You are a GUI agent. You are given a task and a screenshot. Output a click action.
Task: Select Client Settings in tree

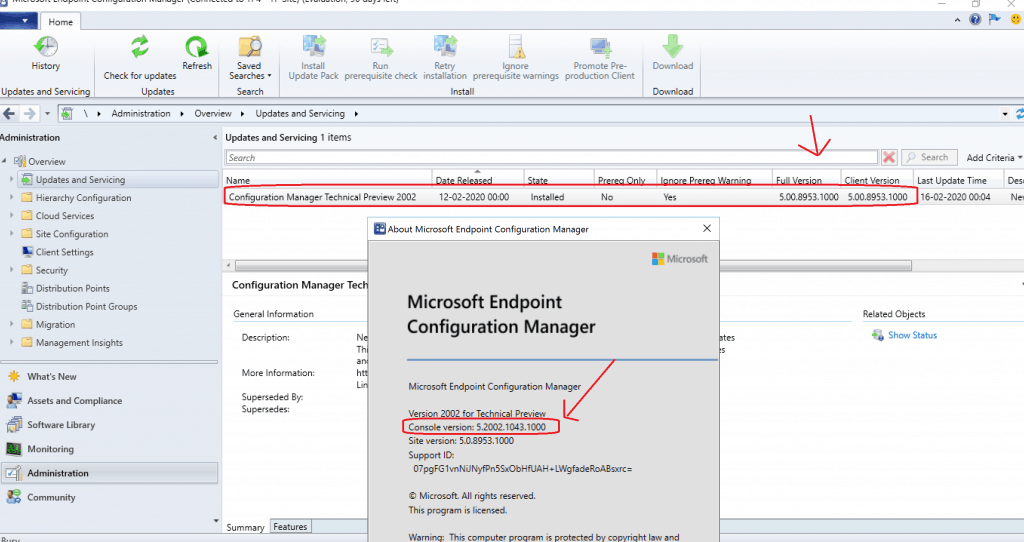65,252
